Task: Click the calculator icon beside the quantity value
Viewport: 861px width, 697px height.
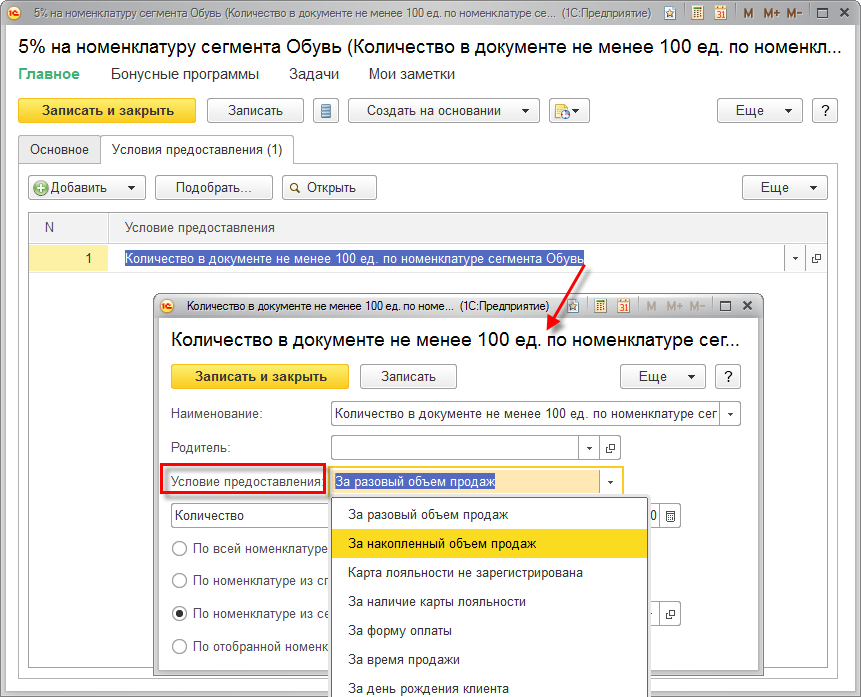Action: [670, 516]
